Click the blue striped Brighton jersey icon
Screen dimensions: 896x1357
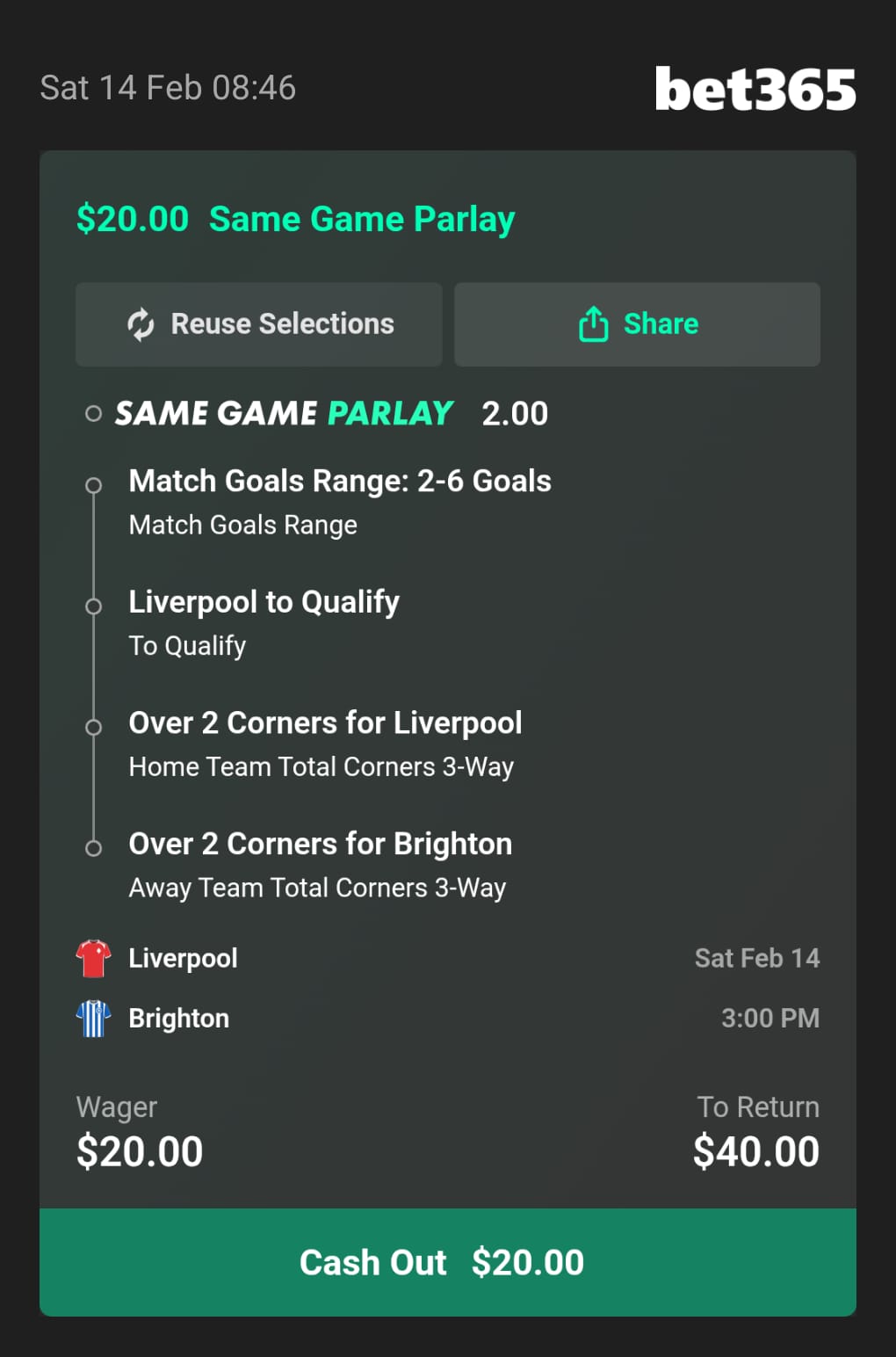[x=93, y=1019]
